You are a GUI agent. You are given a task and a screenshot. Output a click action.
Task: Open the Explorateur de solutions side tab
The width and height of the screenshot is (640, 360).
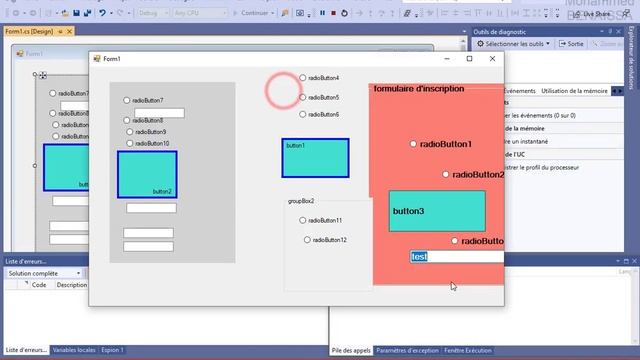pos(631,57)
